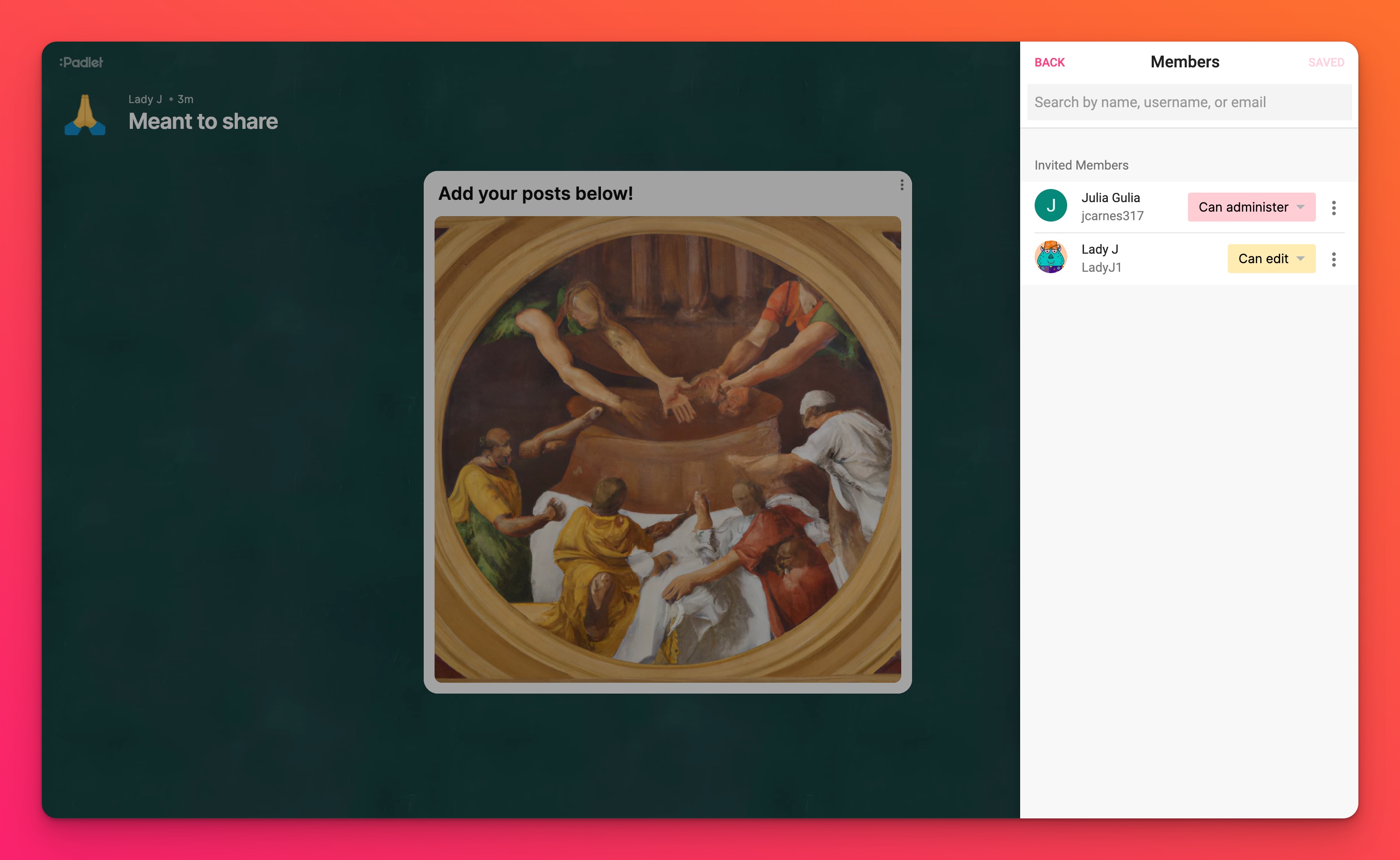The width and height of the screenshot is (1400, 860).
Task: Open the circular painting image in the post
Action: click(667, 449)
